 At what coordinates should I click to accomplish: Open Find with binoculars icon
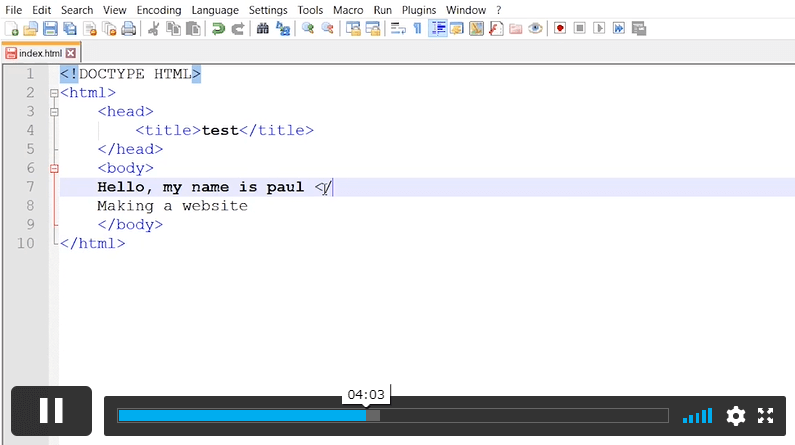263,29
